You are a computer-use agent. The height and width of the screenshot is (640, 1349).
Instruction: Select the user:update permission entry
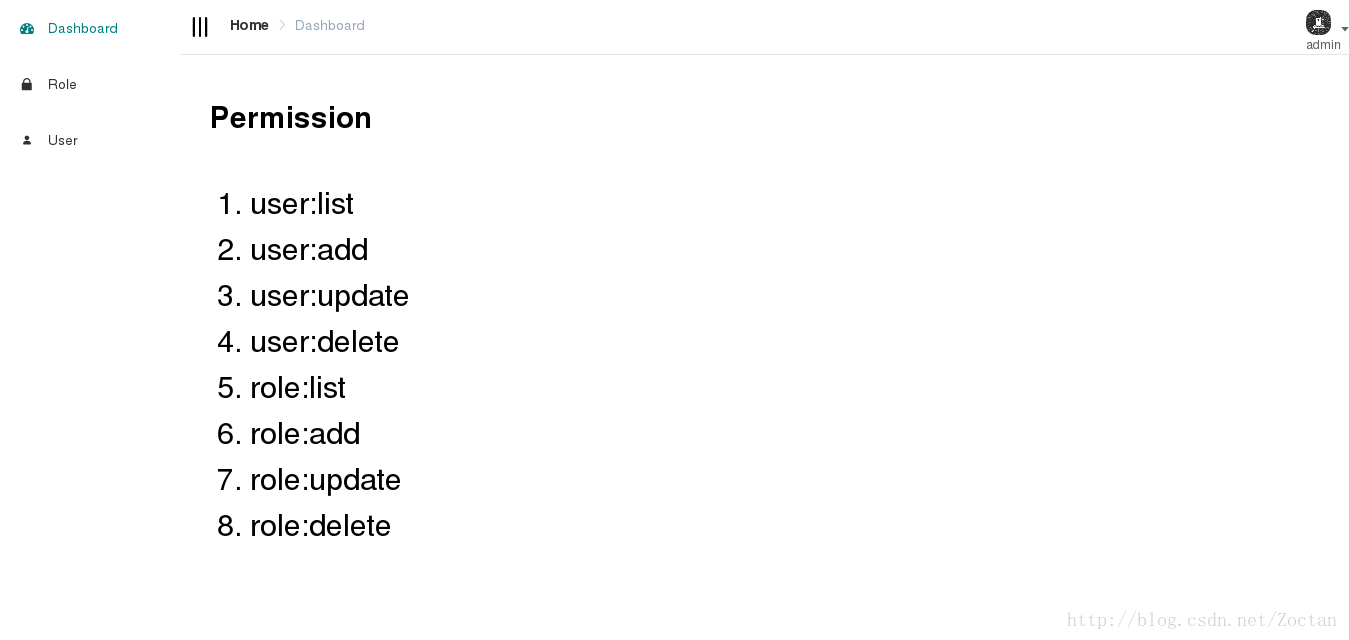(x=329, y=296)
